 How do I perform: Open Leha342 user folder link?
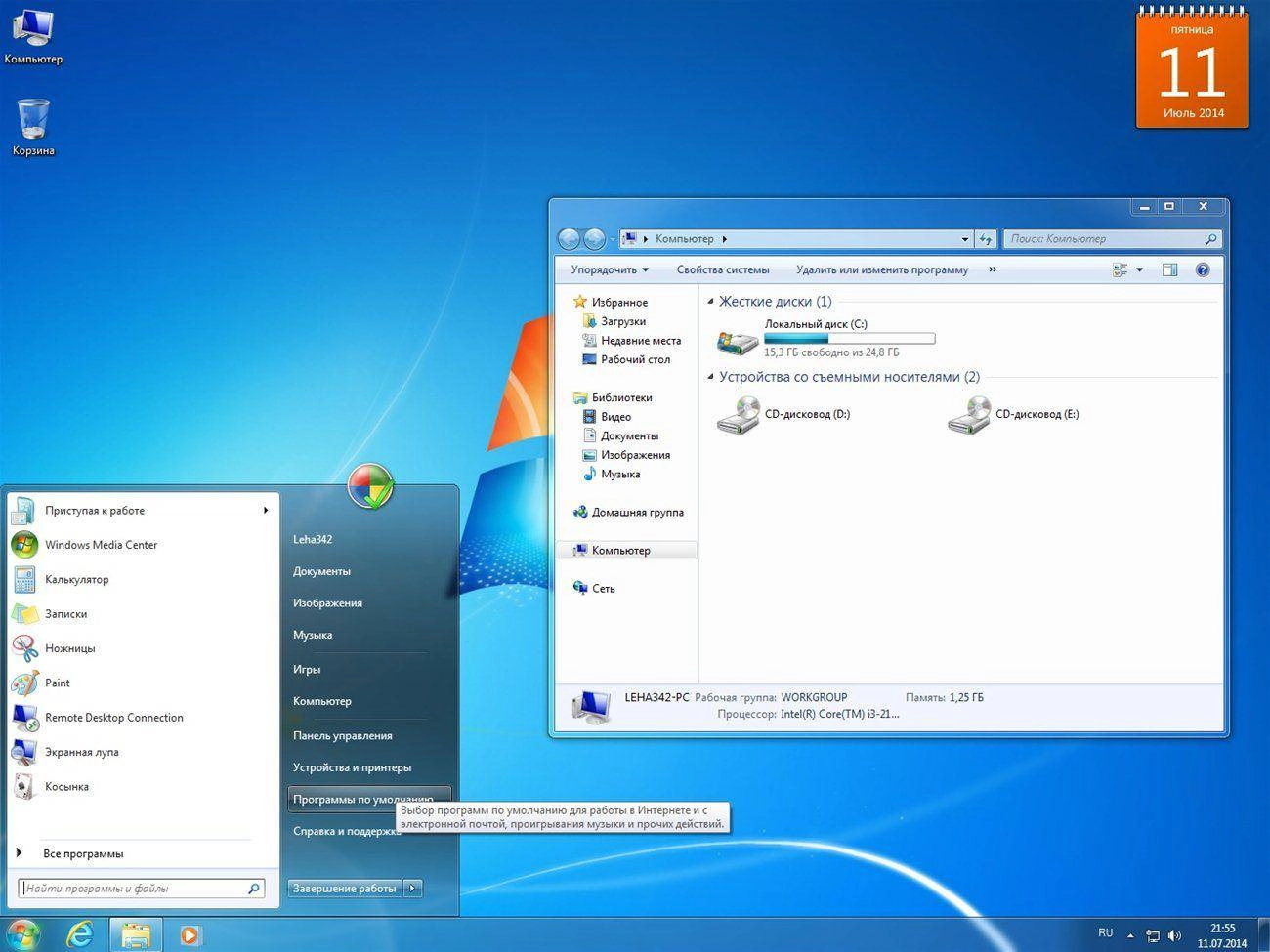tap(313, 539)
